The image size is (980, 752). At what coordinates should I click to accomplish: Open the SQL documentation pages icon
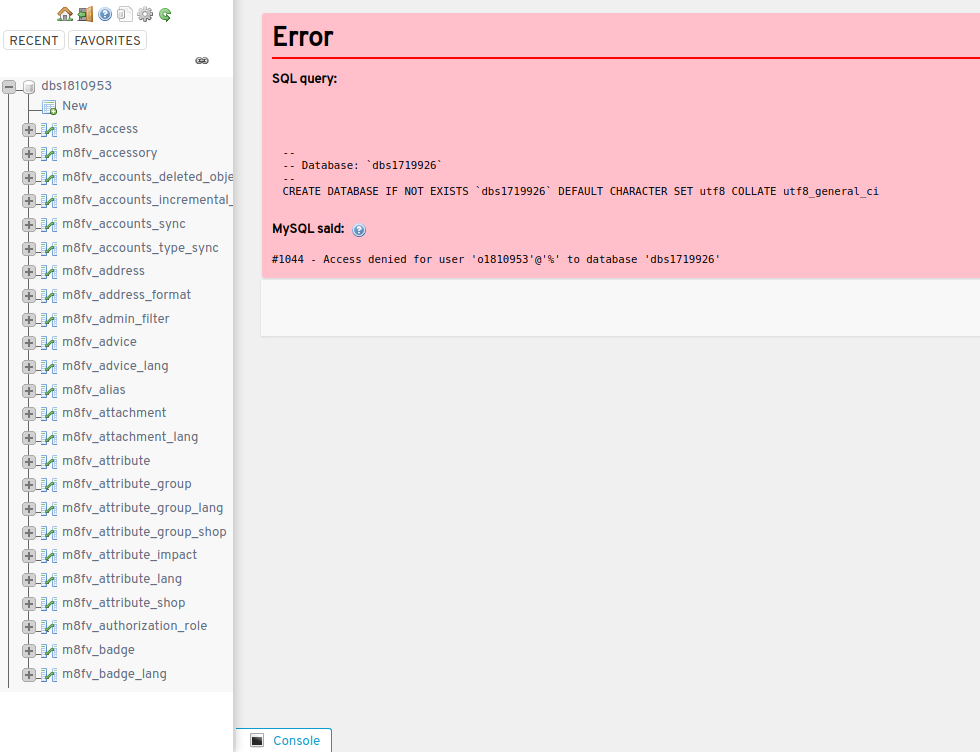click(125, 14)
